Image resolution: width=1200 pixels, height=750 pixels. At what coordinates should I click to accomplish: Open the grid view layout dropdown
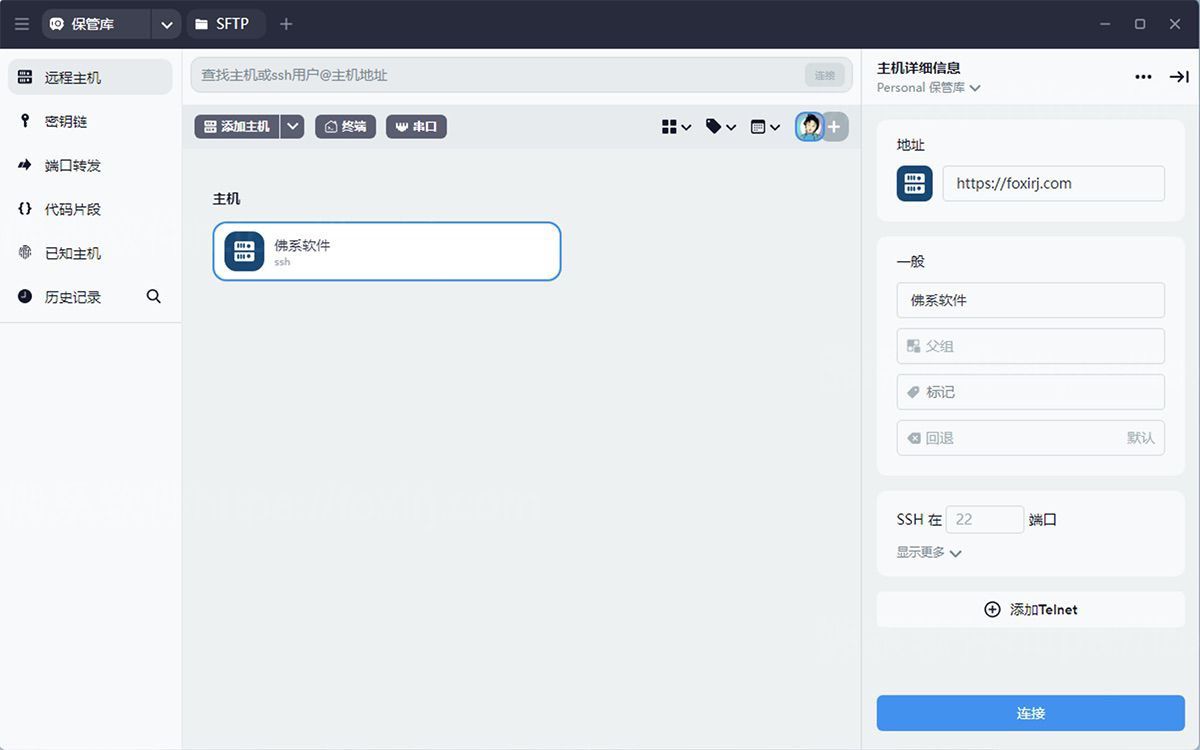676,127
